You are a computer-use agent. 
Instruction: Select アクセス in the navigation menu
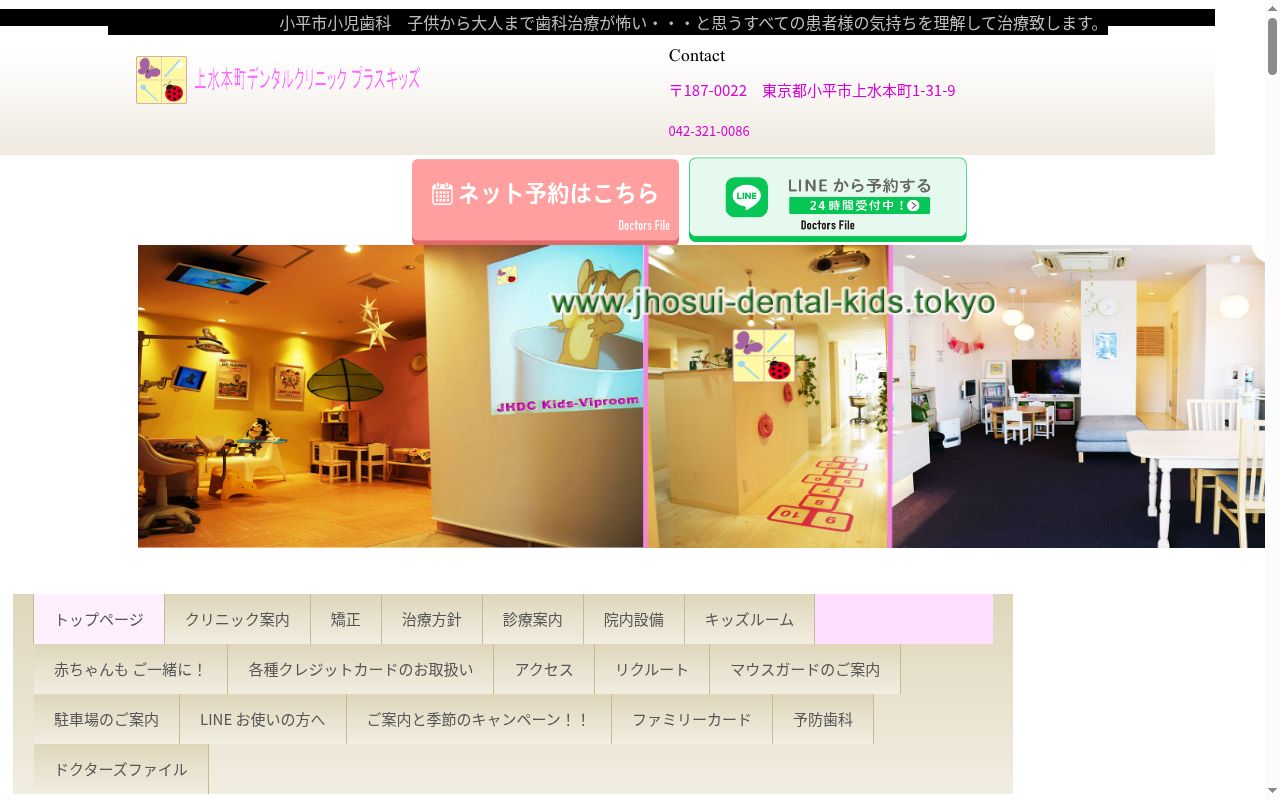coord(544,670)
